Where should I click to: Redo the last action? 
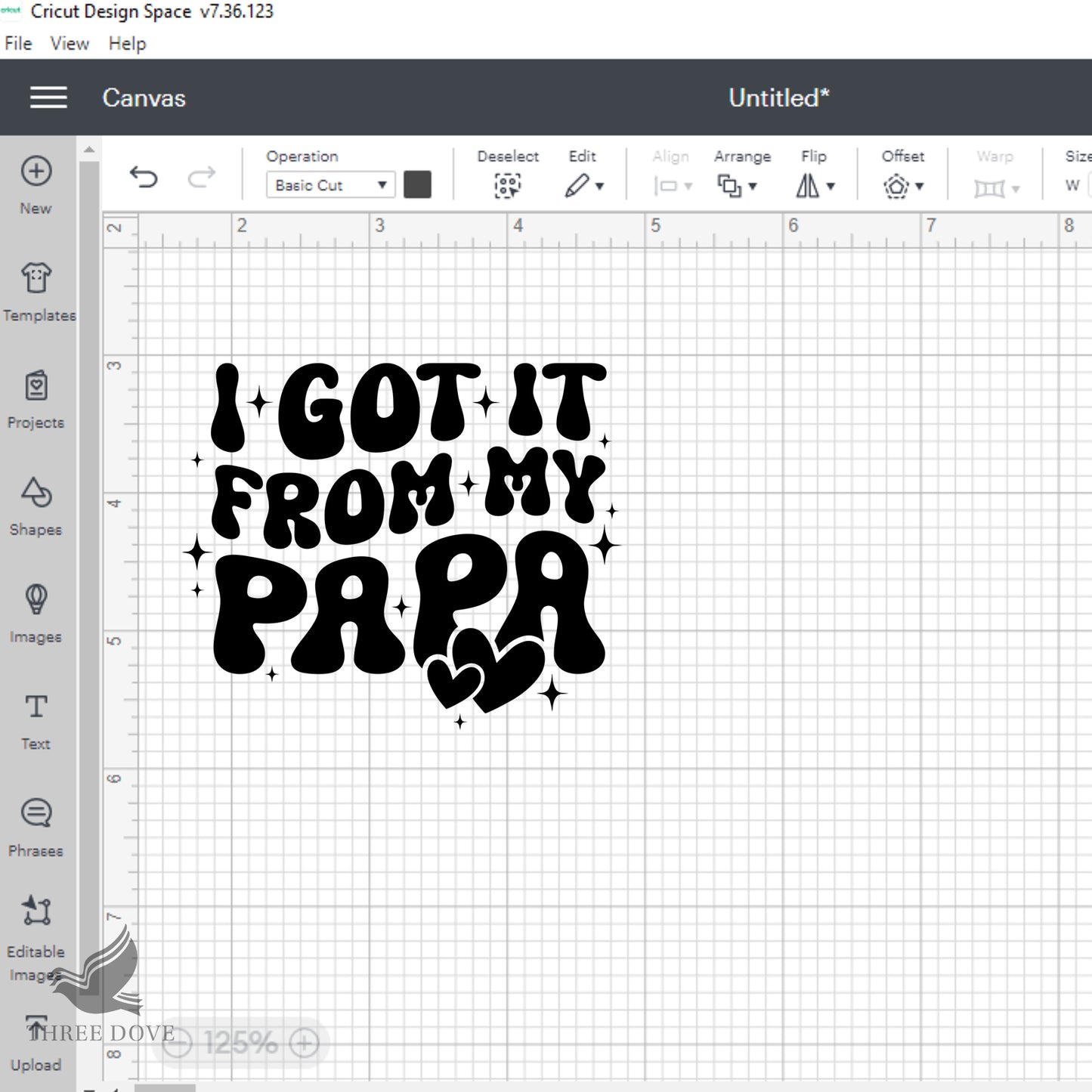tap(201, 178)
